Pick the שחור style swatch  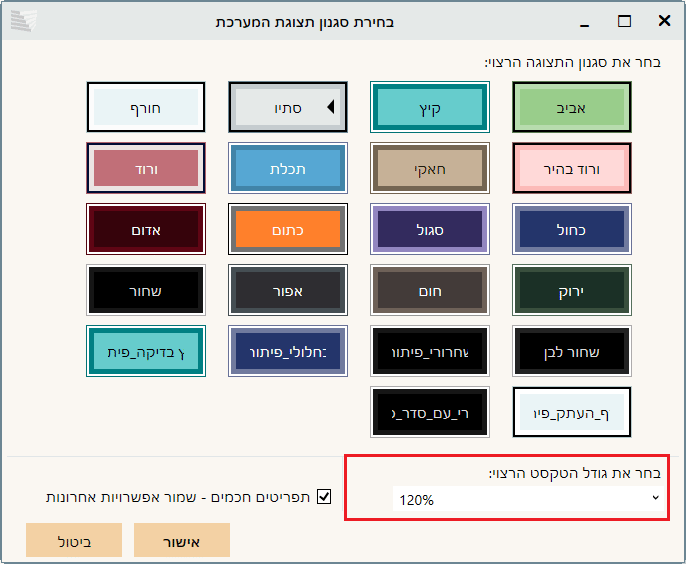(x=146, y=290)
